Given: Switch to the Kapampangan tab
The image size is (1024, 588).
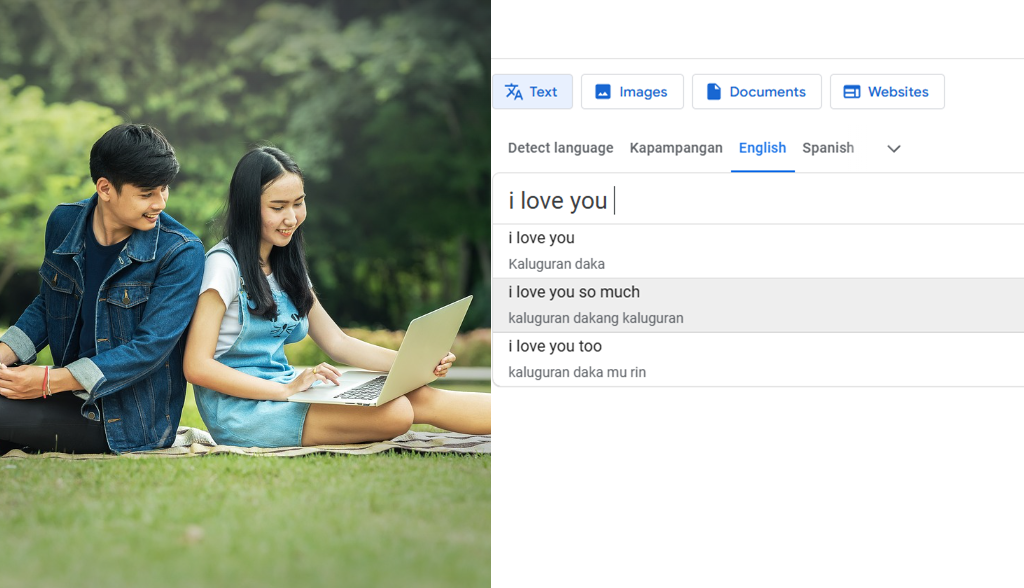Looking at the screenshot, I should (676, 148).
